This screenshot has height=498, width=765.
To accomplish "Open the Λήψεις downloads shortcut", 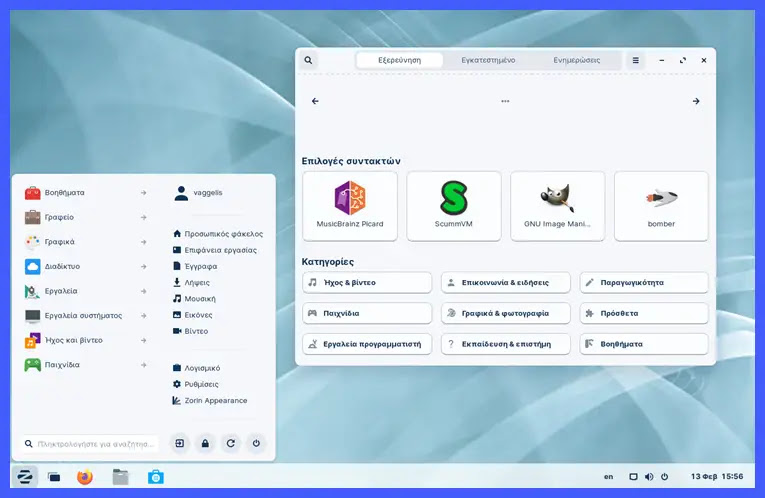I will pyautogui.click(x=191, y=282).
